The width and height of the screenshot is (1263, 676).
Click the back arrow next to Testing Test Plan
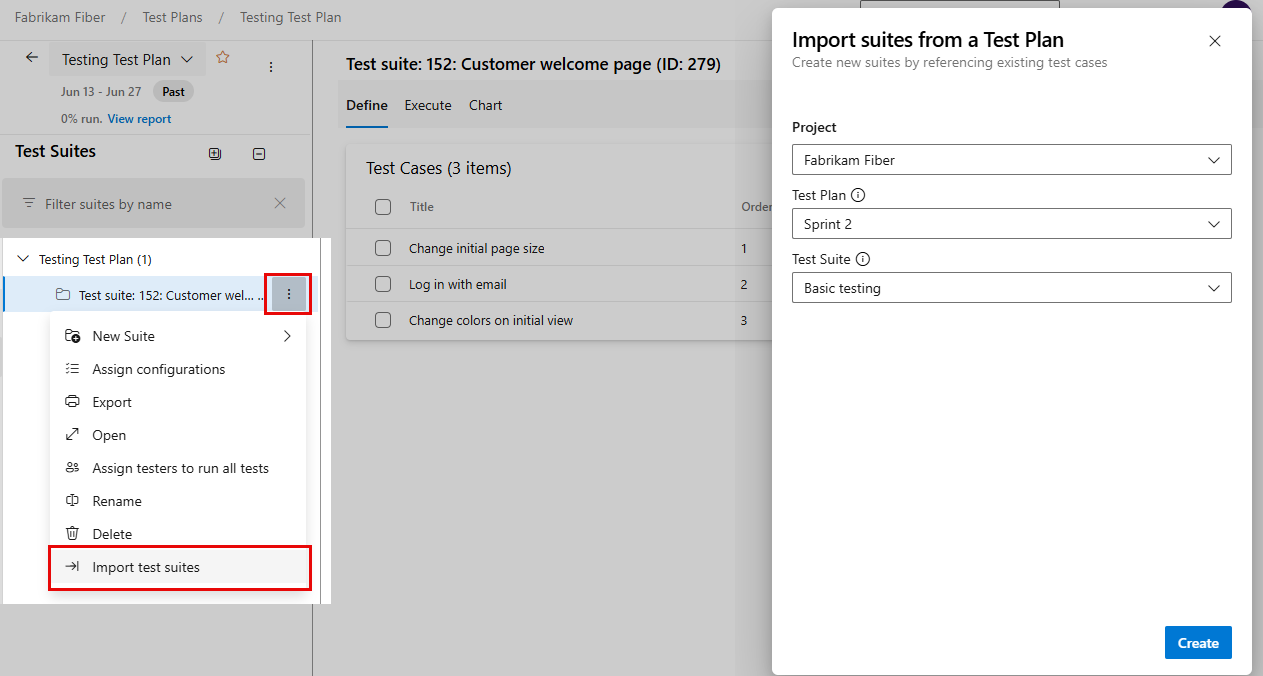(31, 58)
